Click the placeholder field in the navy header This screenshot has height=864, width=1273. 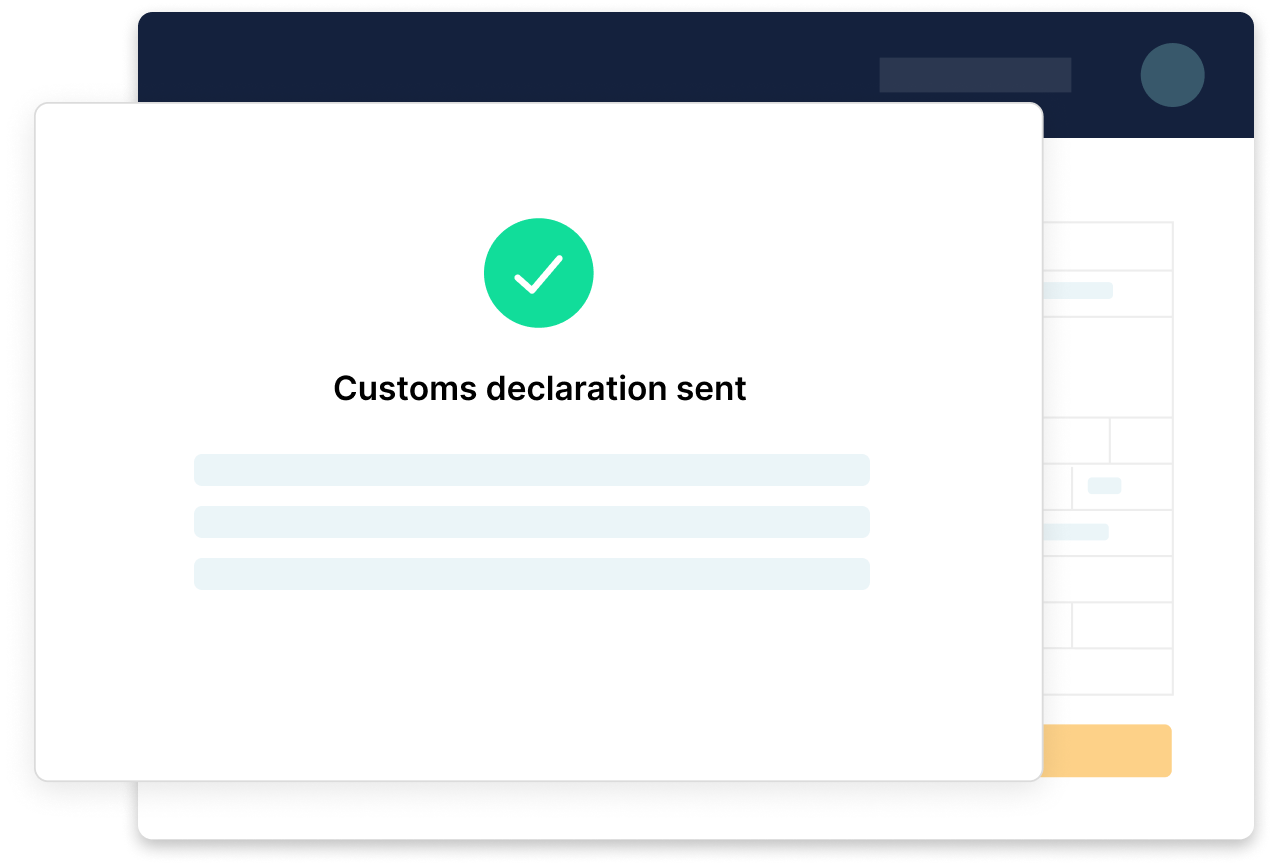(975, 75)
